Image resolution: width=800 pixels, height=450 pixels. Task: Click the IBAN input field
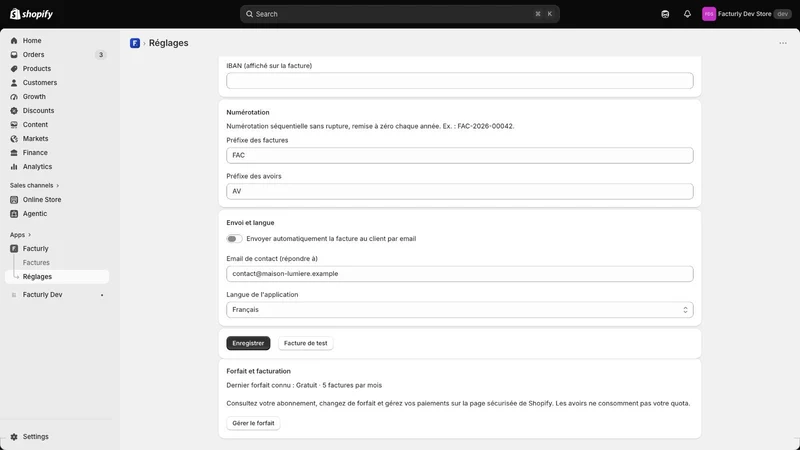point(460,81)
